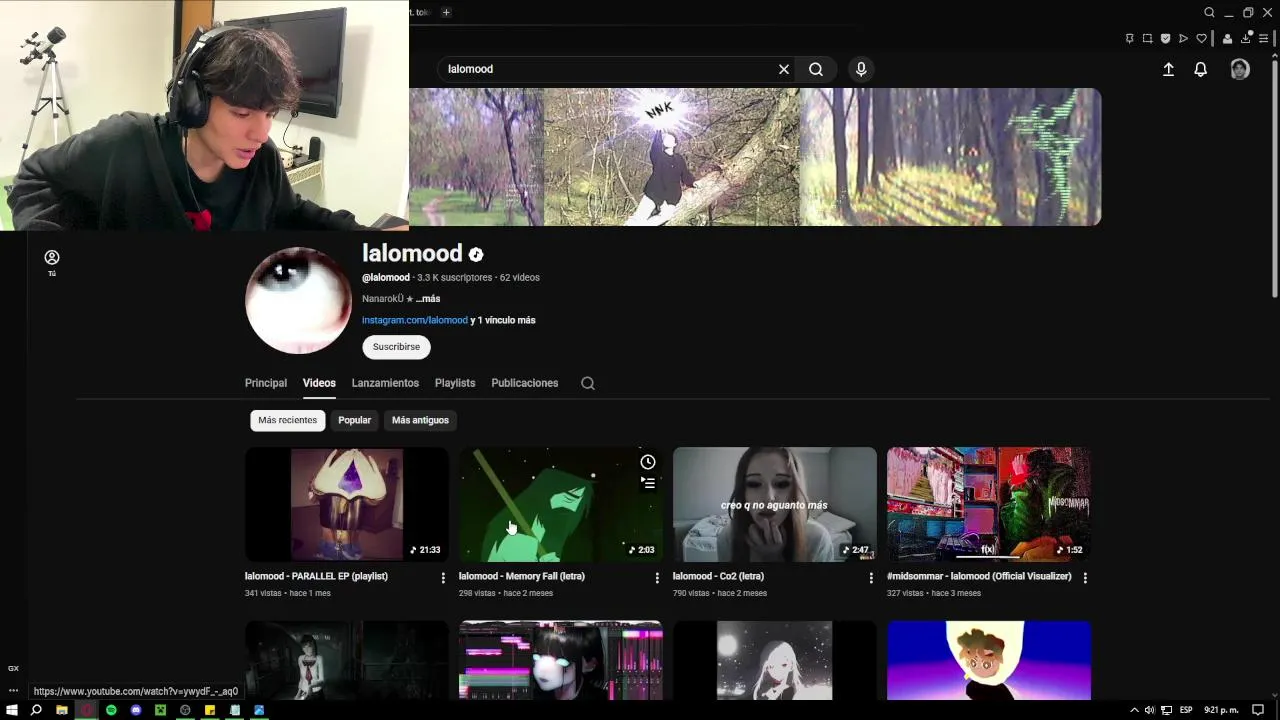Expand channel description with '...más'

(428, 299)
